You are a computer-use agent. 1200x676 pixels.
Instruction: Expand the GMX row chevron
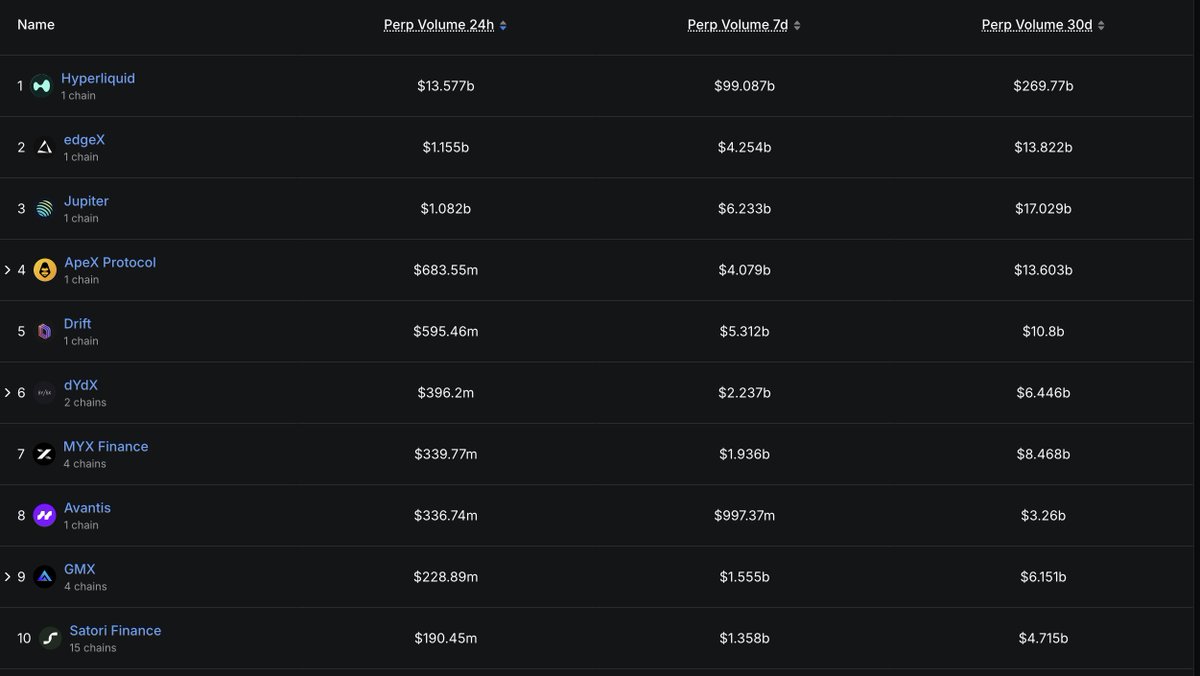pyautogui.click(x=7, y=577)
